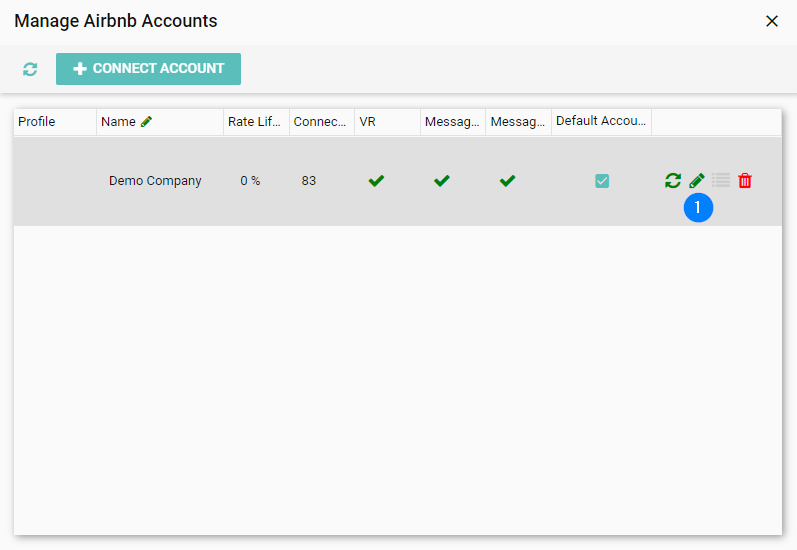The width and height of the screenshot is (797, 550).
Task: Click the pencil icon beside Name header
Action: click(x=147, y=122)
